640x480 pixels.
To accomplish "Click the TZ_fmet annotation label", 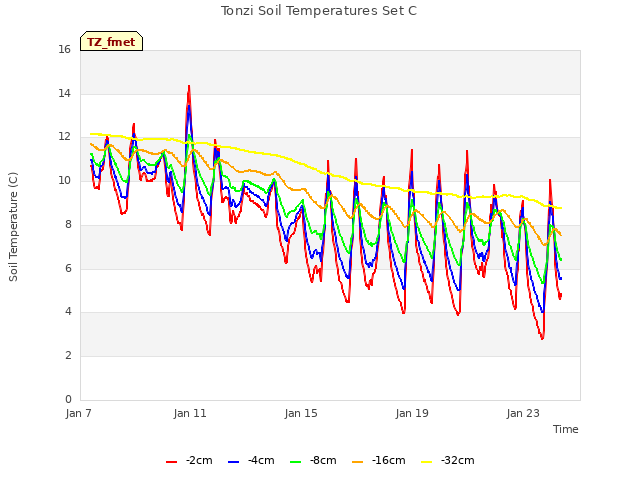I will click(111, 42).
